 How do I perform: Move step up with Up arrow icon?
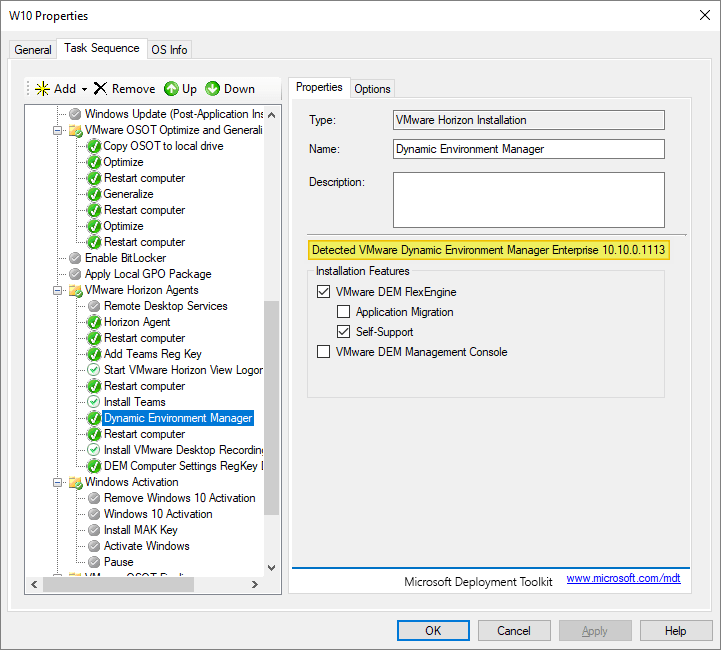(x=171, y=89)
